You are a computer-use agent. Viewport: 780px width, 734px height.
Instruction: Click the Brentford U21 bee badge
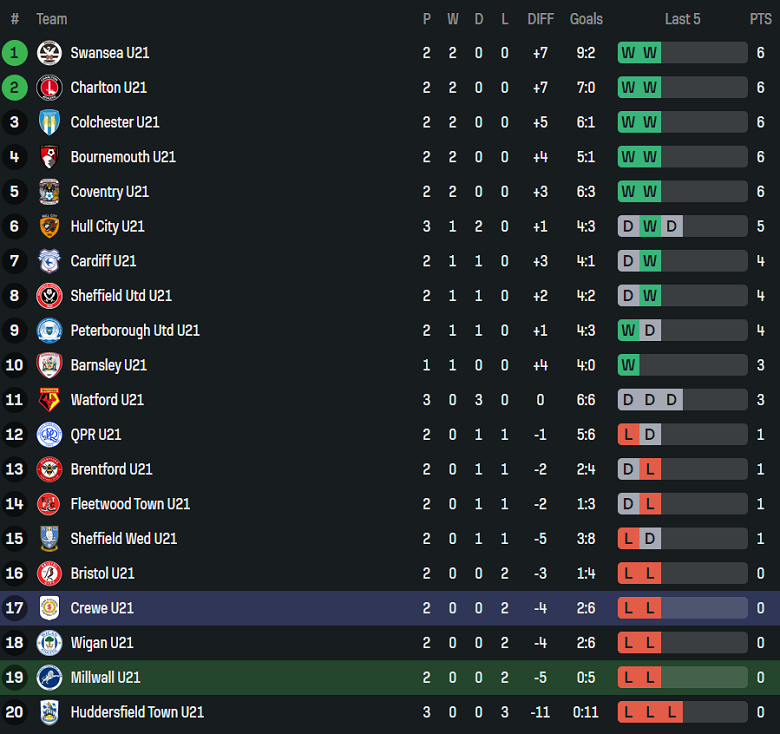[49, 469]
